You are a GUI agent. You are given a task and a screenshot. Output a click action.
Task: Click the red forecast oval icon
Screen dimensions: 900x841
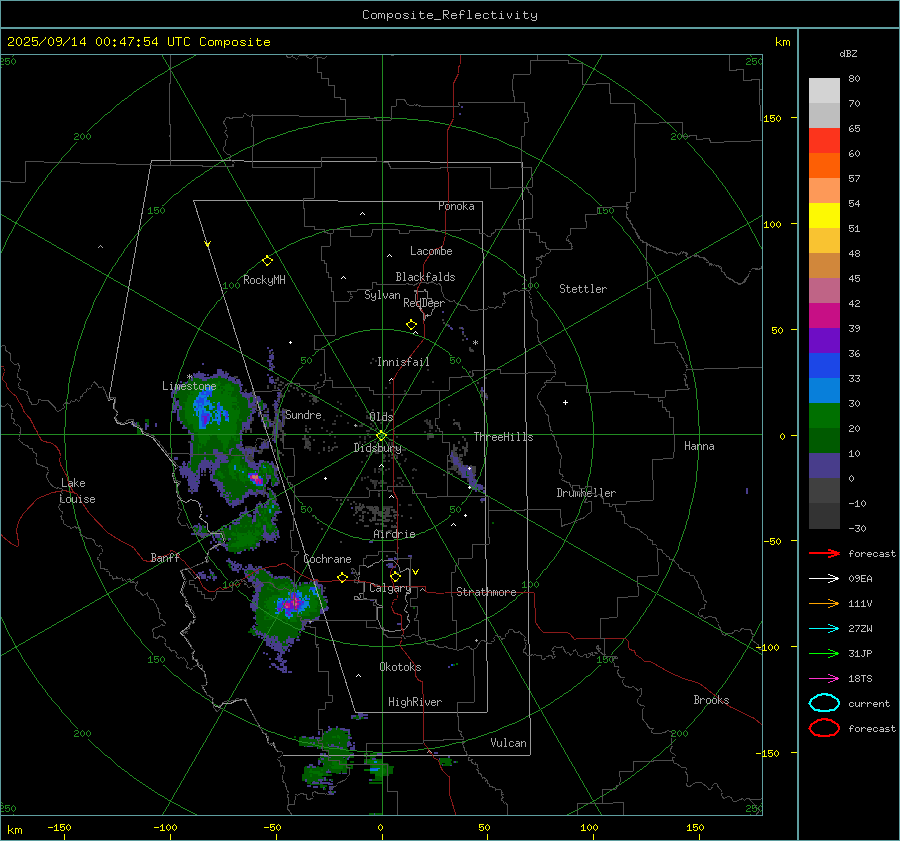(x=824, y=728)
